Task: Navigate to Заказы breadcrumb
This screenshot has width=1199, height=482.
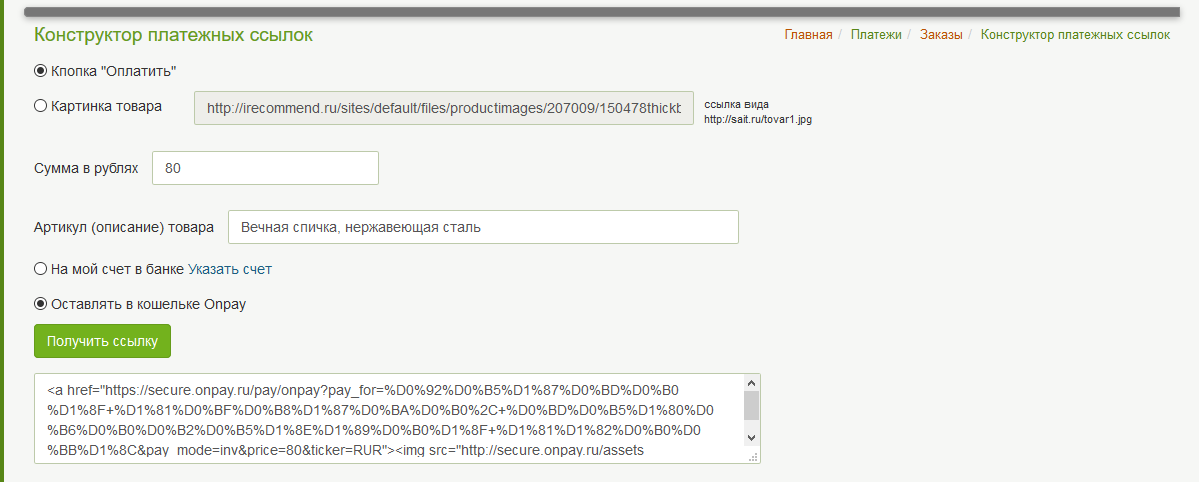Action: [x=941, y=35]
